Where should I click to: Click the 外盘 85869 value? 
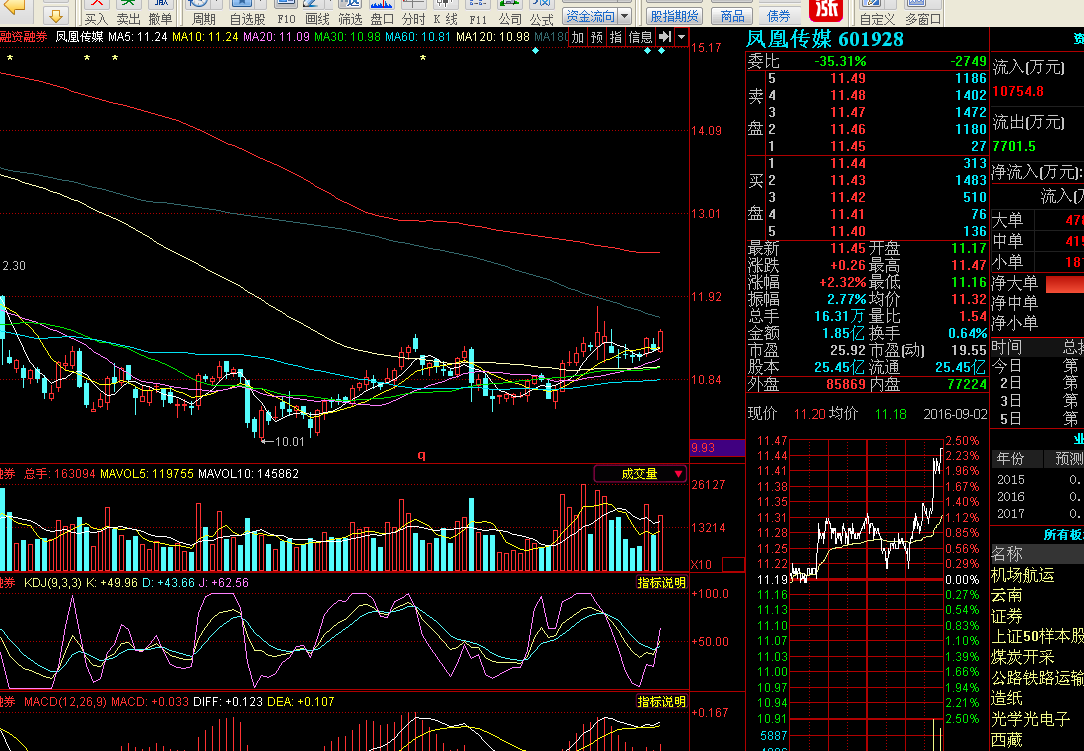click(x=846, y=384)
